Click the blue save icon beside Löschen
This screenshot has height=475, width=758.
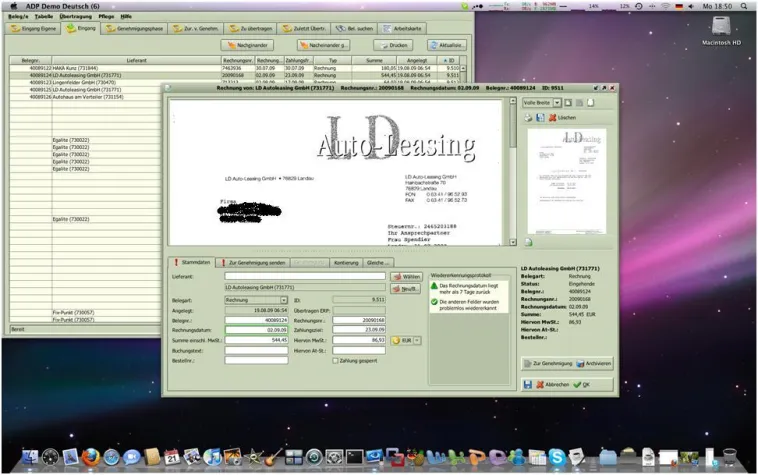540,117
